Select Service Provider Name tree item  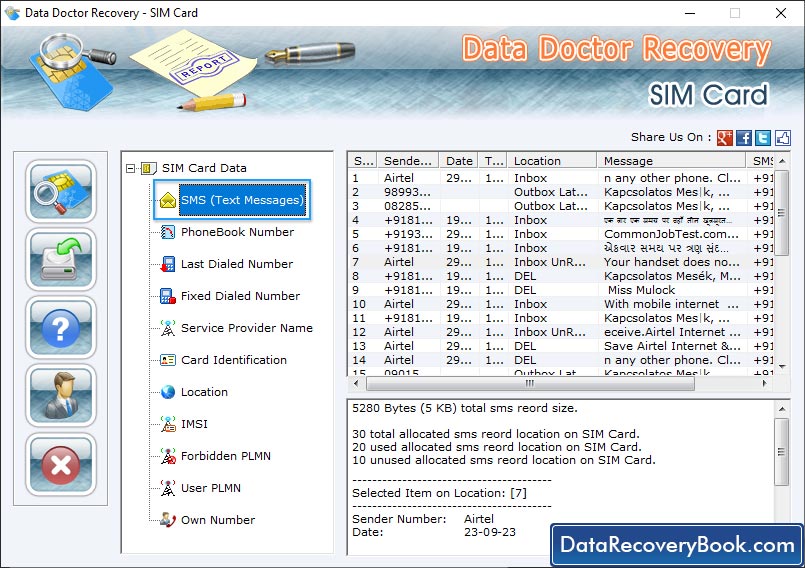pos(246,328)
